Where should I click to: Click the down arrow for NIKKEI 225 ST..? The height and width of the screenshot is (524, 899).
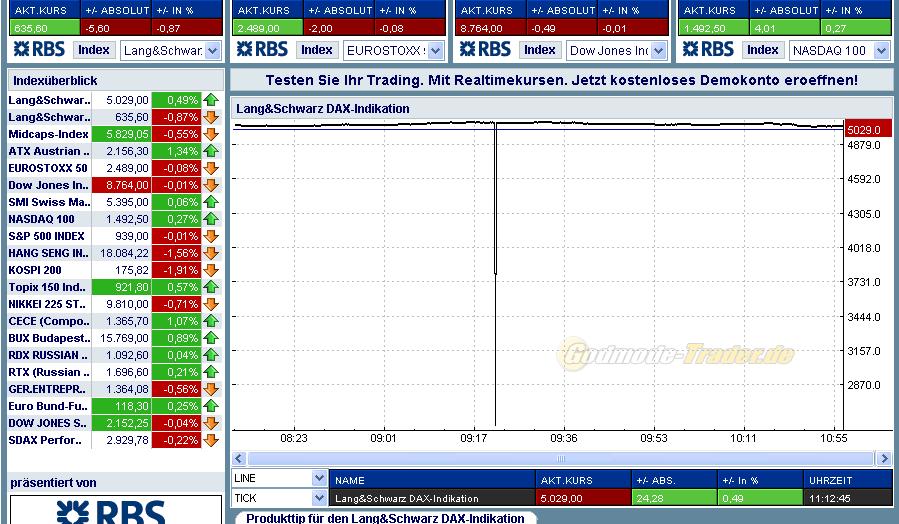(211, 304)
